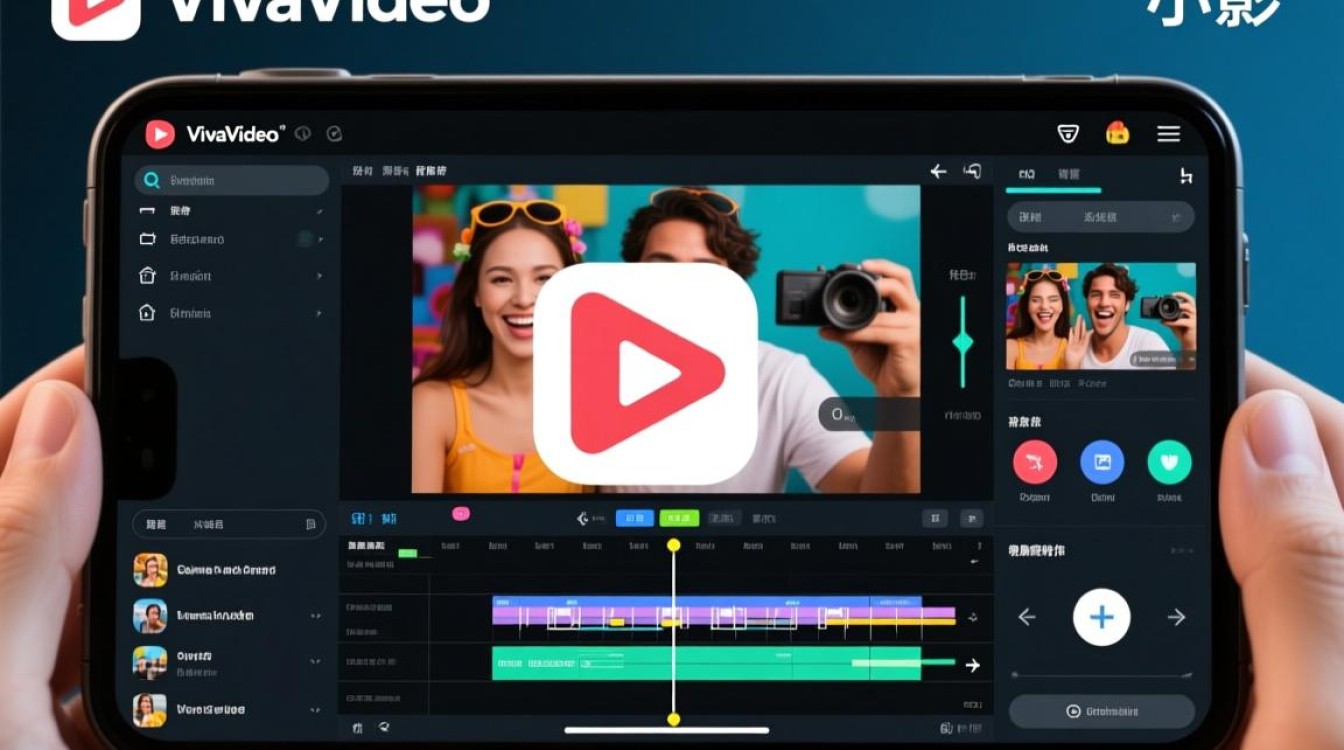Expand the fourth media list row's chevron
This screenshot has height=750, width=1344.
coord(315,709)
